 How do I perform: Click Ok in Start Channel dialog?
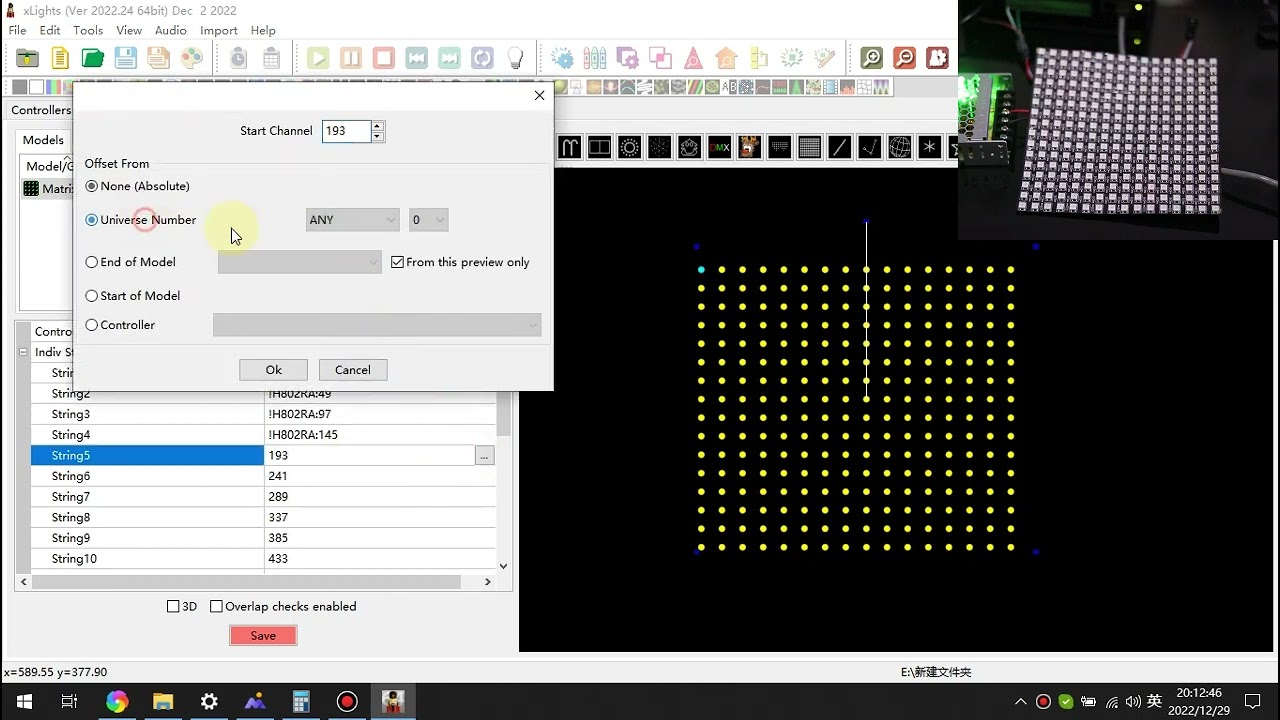pos(273,370)
